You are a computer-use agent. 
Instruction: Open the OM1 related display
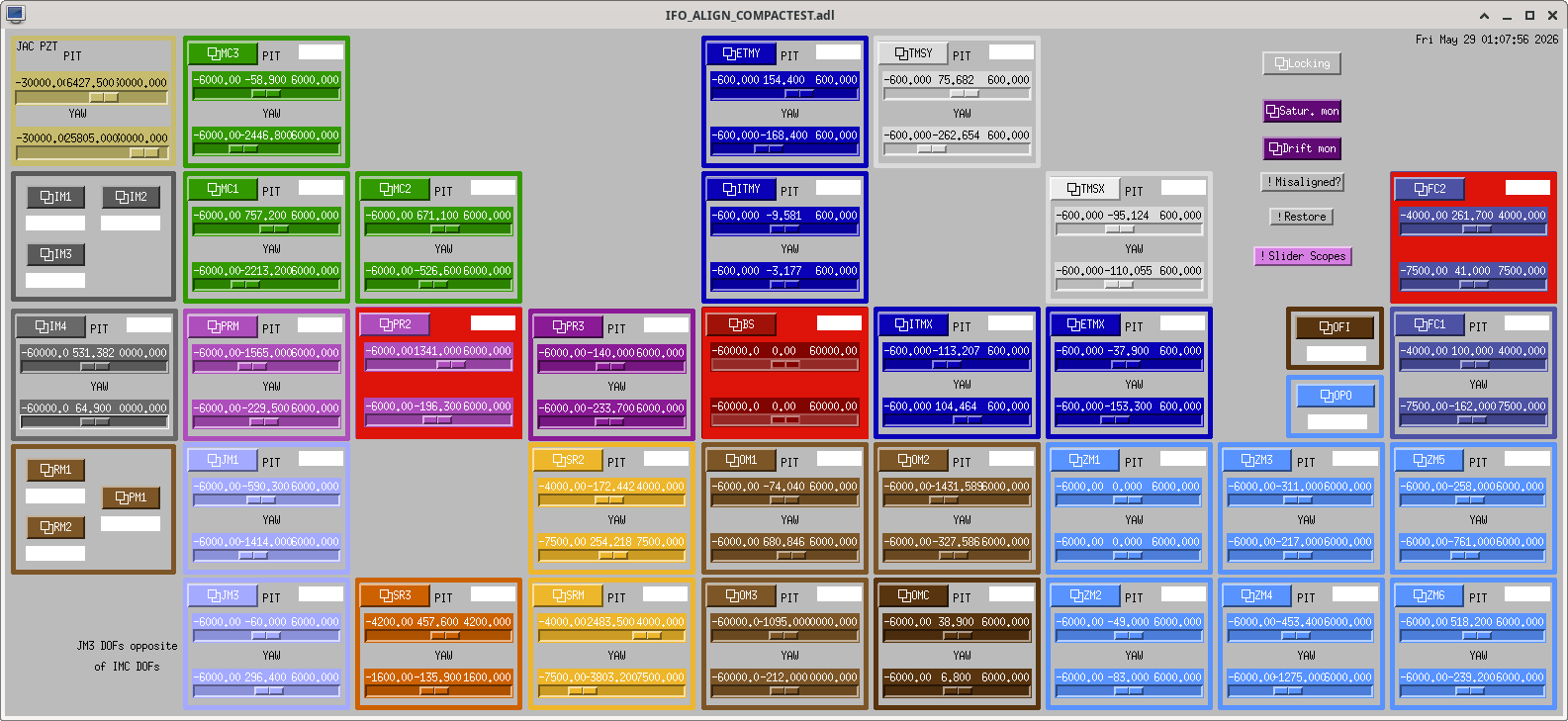coord(741,460)
